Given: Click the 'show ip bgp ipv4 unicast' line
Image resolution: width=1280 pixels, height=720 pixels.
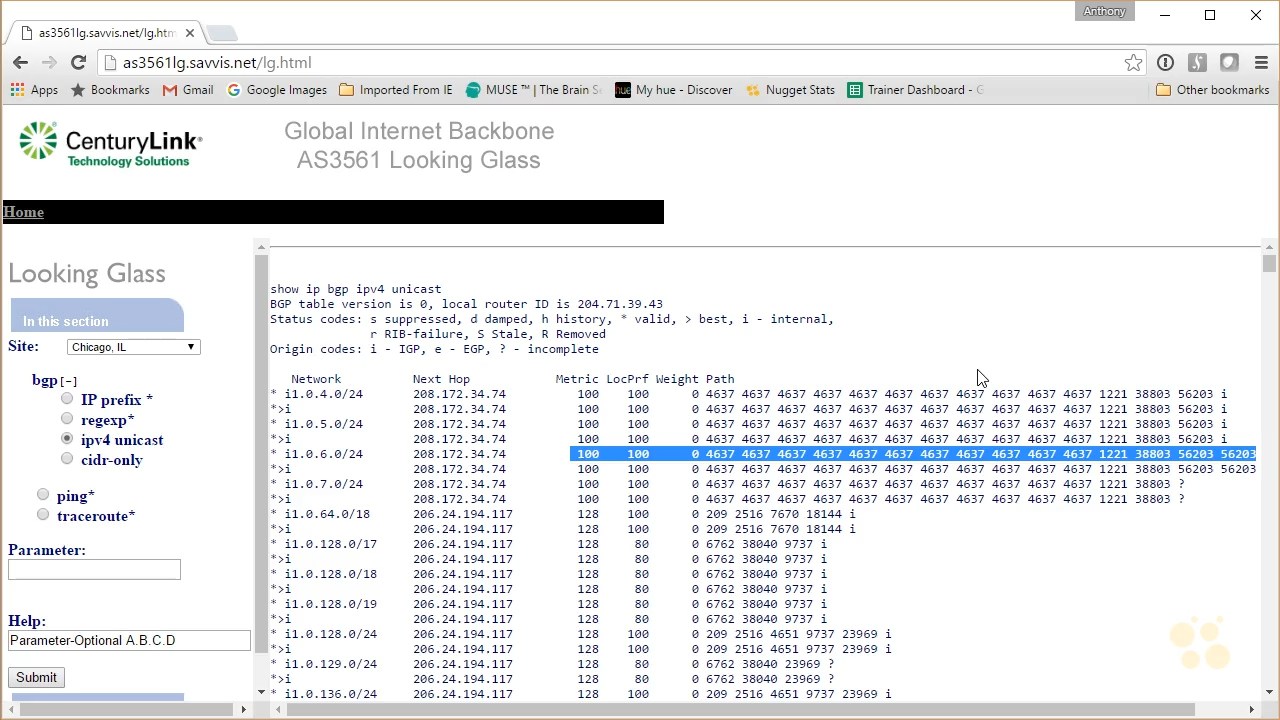Looking at the screenshot, I should [x=355, y=289].
